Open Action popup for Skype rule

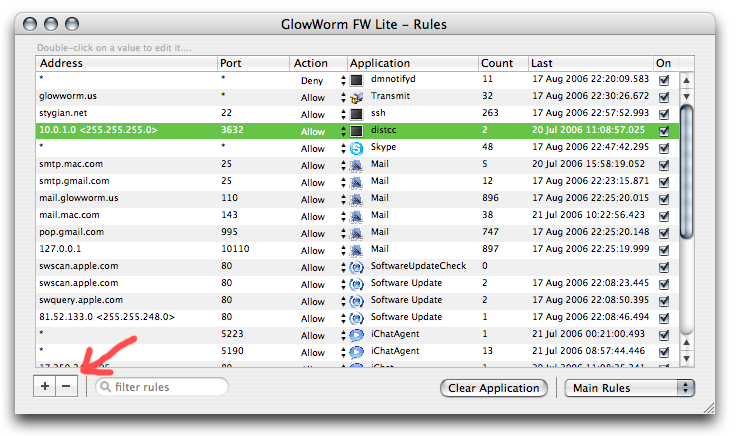(343, 148)
